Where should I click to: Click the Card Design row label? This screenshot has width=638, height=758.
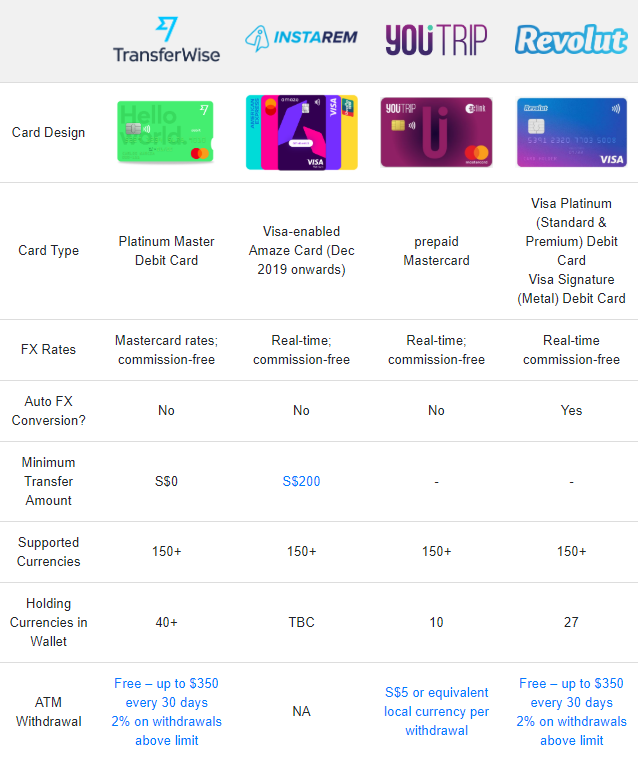[48, 132]
